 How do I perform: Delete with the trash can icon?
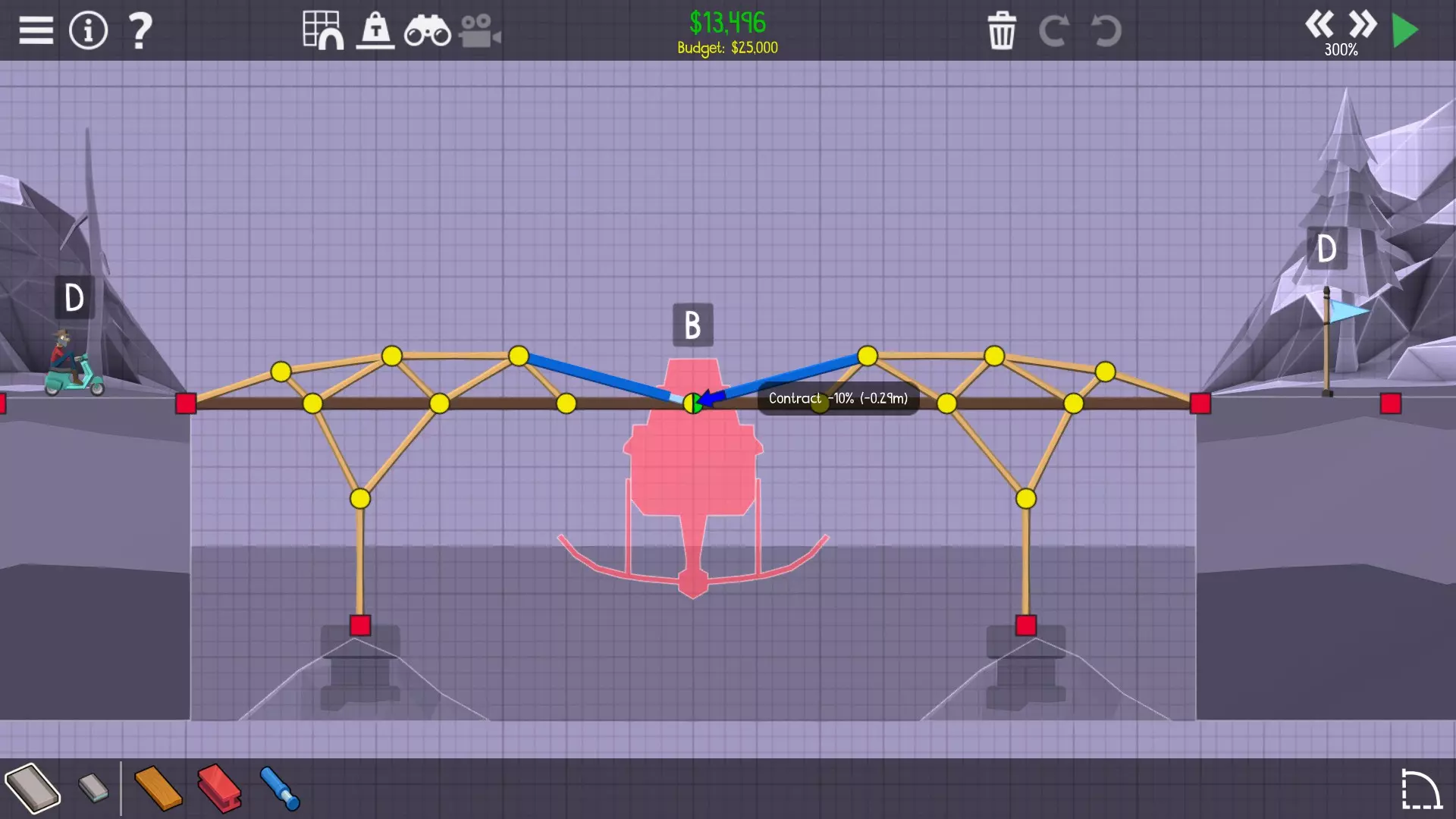coord(1002,30)
